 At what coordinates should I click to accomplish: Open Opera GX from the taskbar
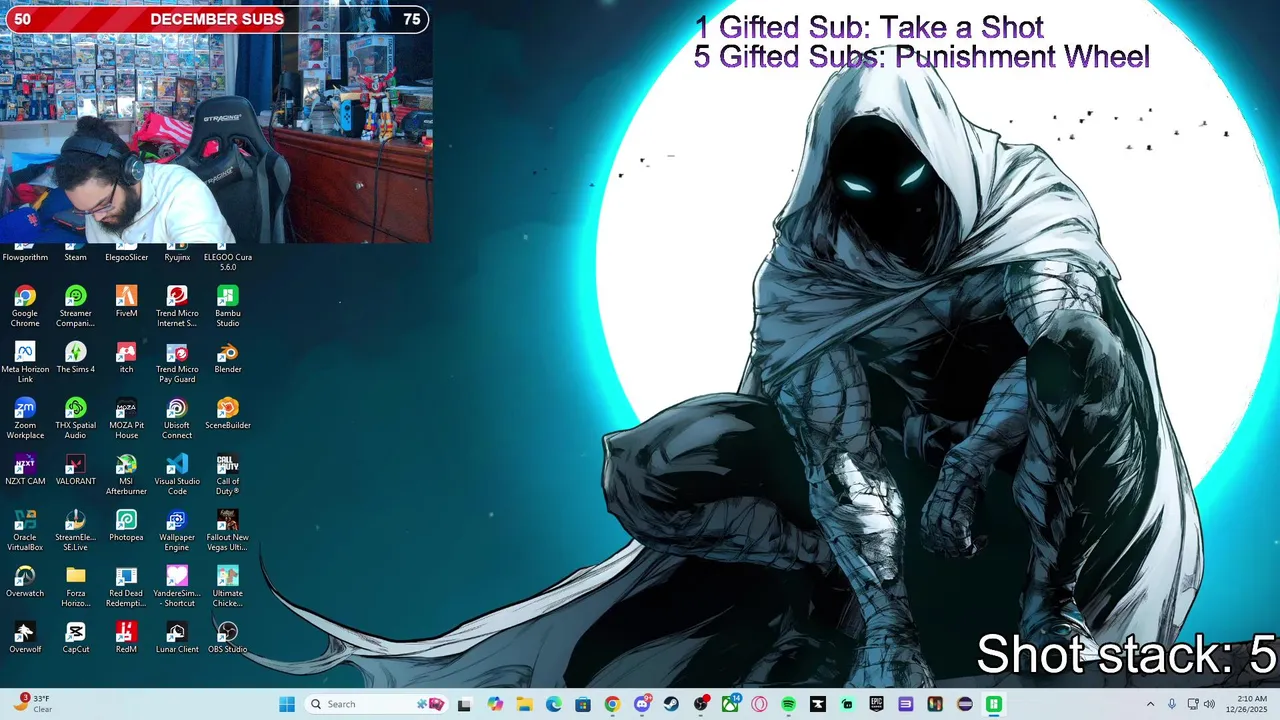(x=759, y=704)
